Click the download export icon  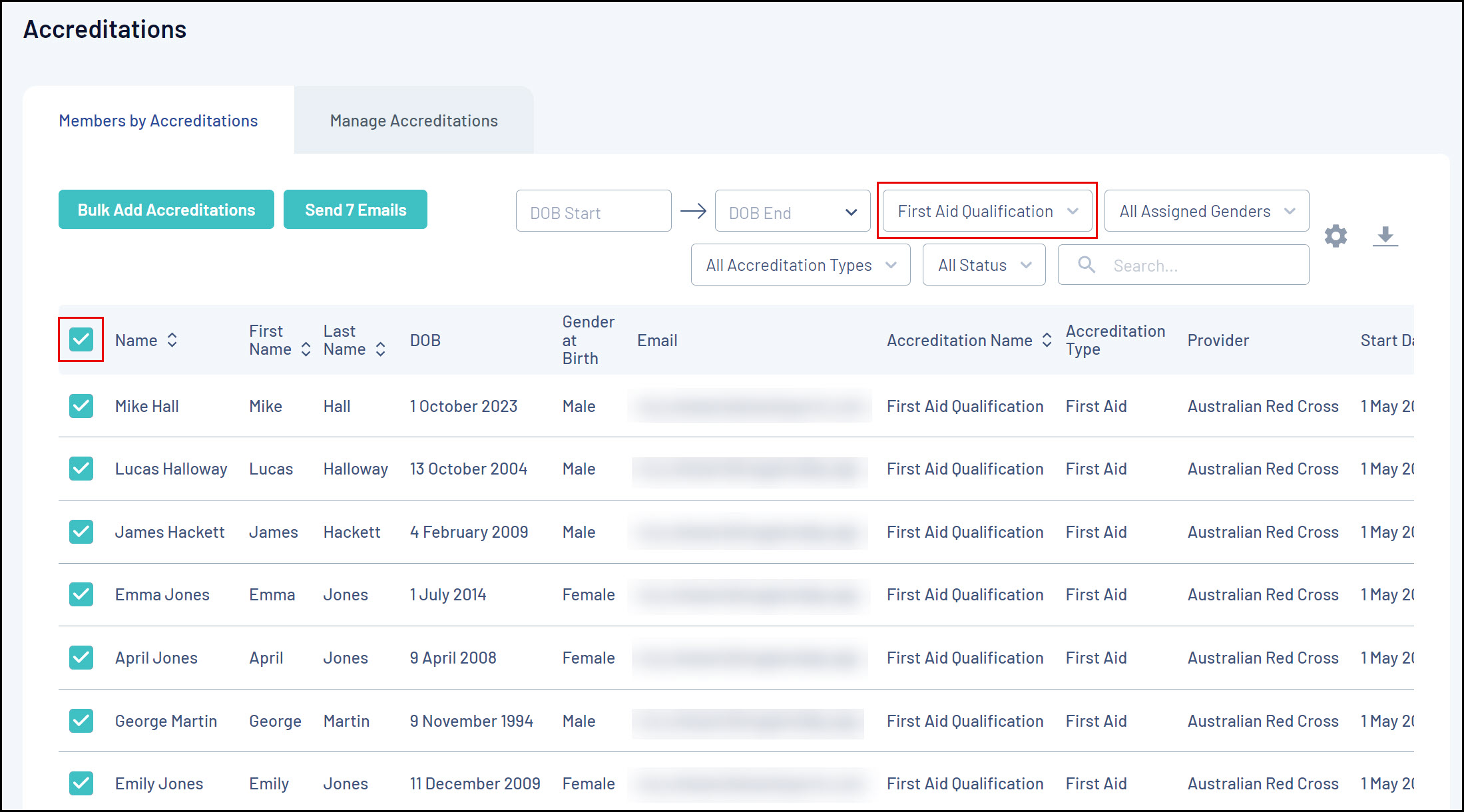pyautogui.click(x=1385, y=236)
